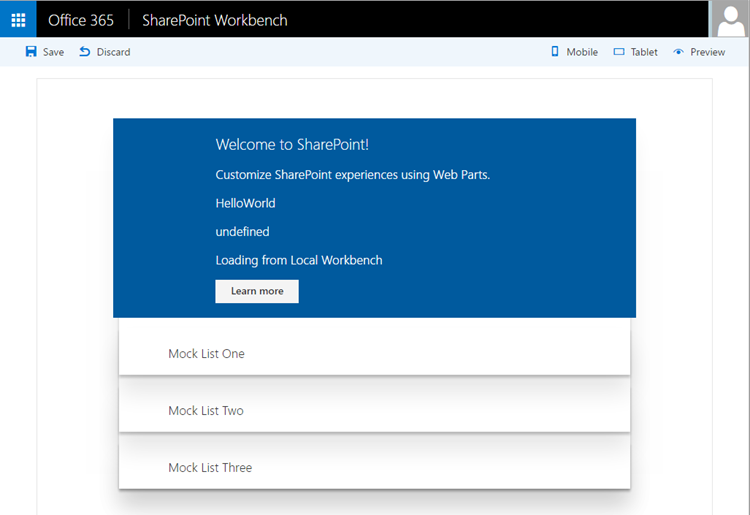The width and height of the screenshot is (750, 515).
Task: Click the Office 365 header link
Action: (x=81, y=20)
